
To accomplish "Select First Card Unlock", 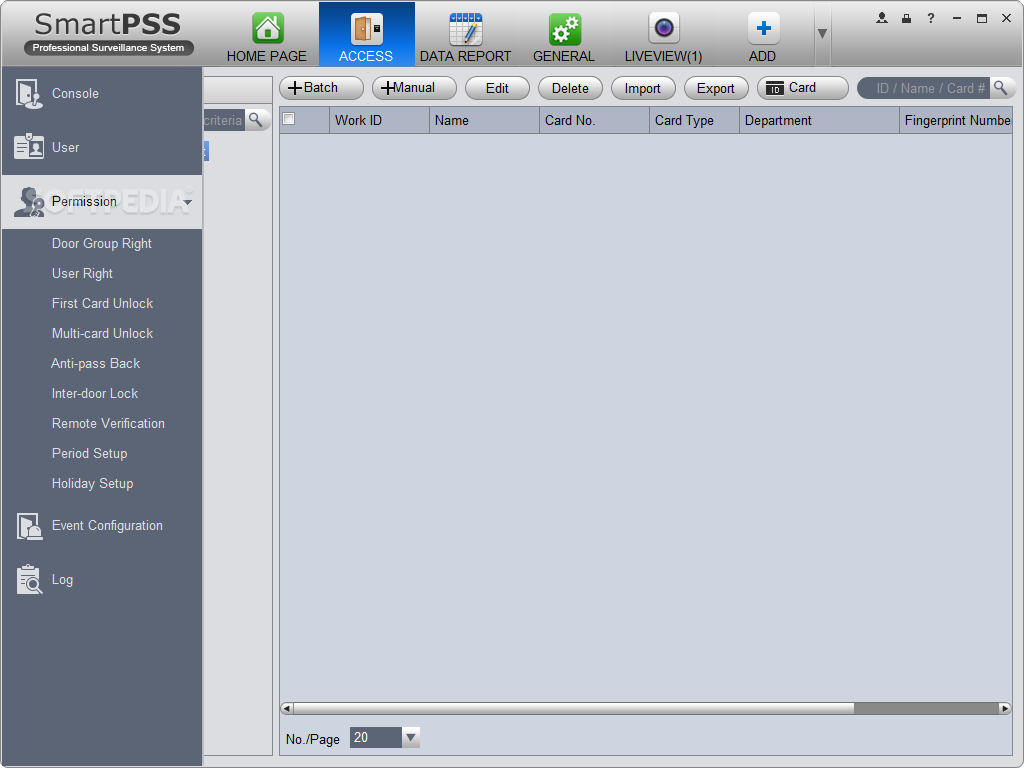I will coord(103,304).
